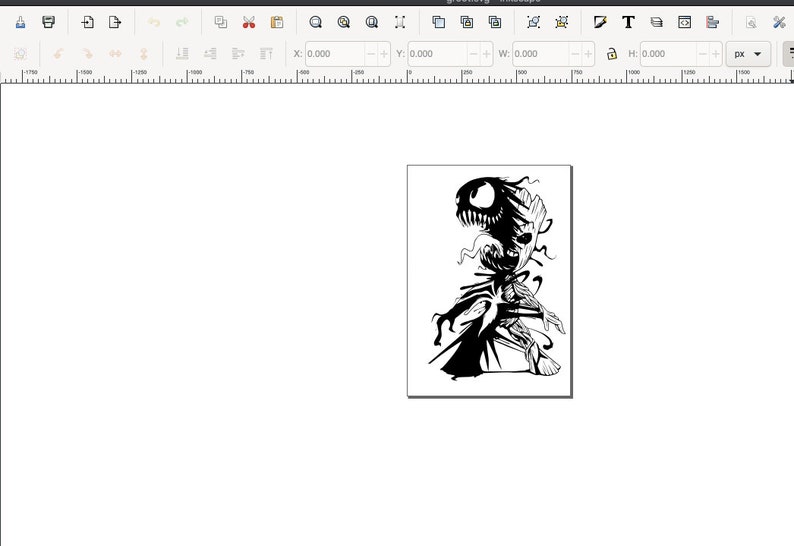Increase H value with plus button

[x=716, y=54]
